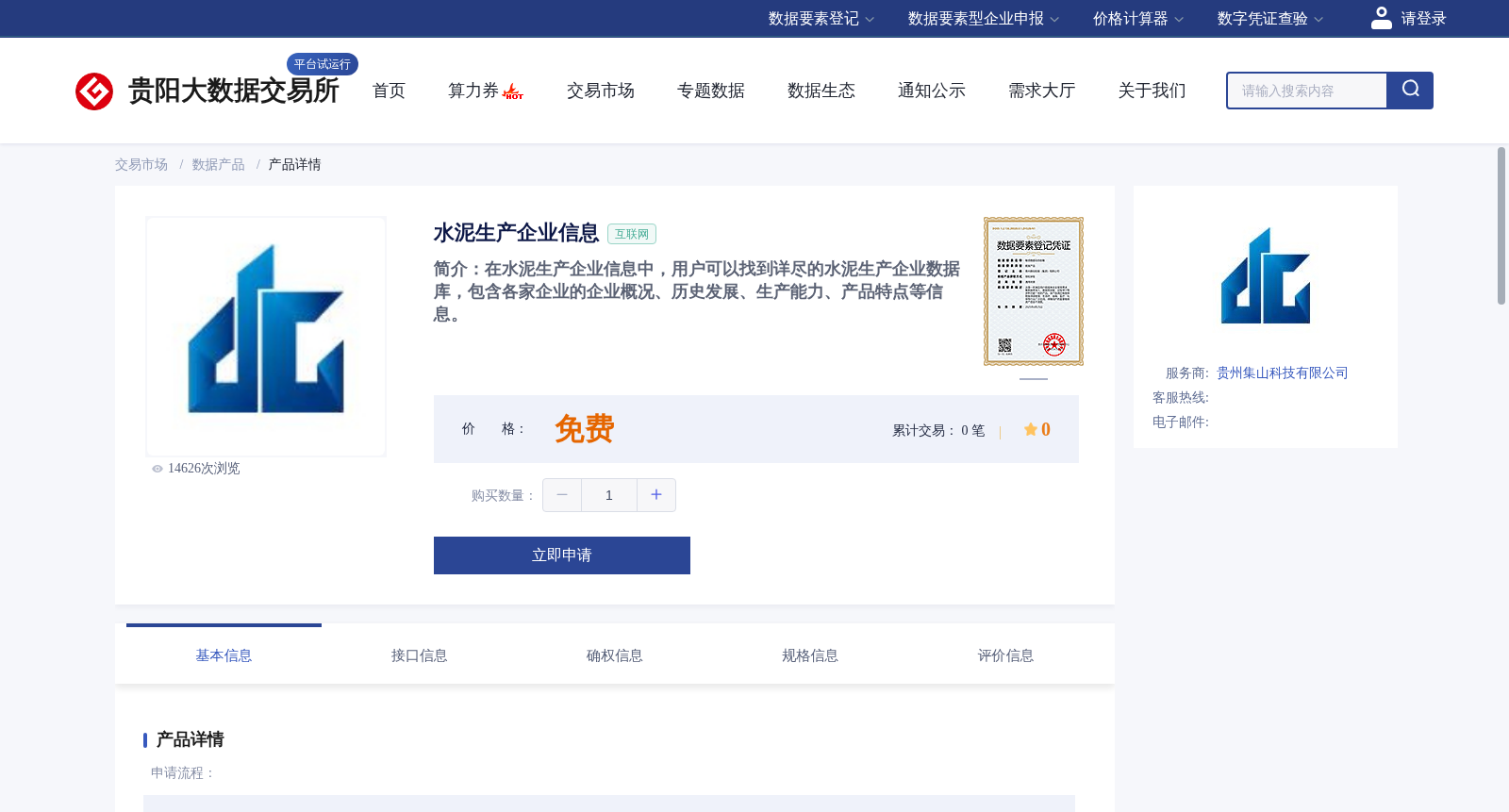Open the 需求大厅 nav item

click(x=1042, y=91)
